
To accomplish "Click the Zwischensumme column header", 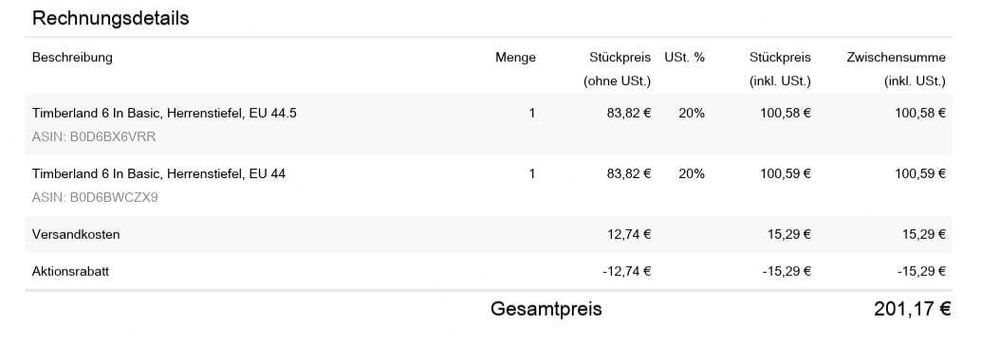I will 896,69.
